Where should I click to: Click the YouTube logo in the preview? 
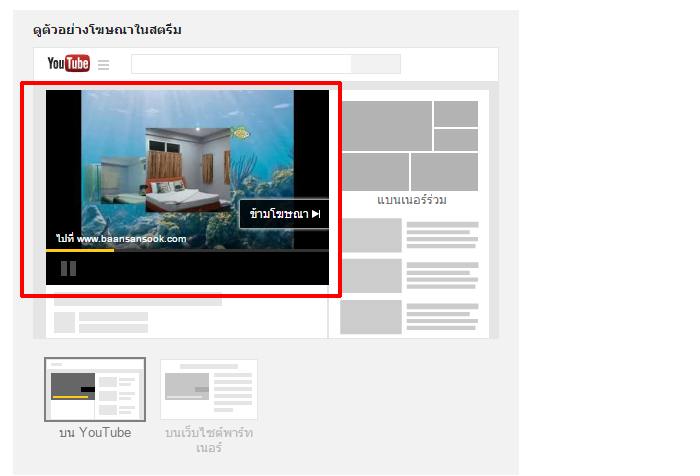68,63
